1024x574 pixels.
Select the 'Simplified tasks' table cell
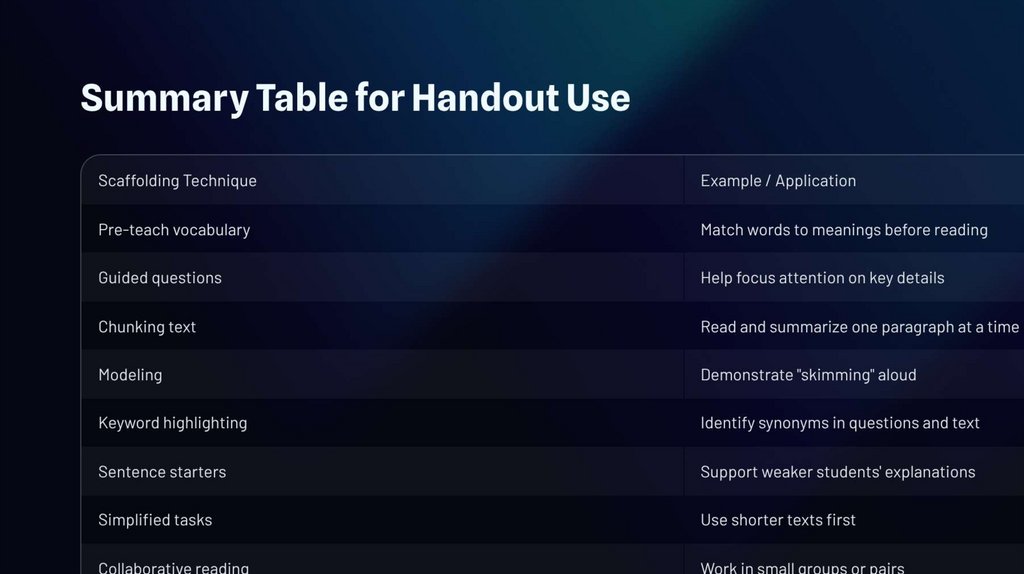155,520
